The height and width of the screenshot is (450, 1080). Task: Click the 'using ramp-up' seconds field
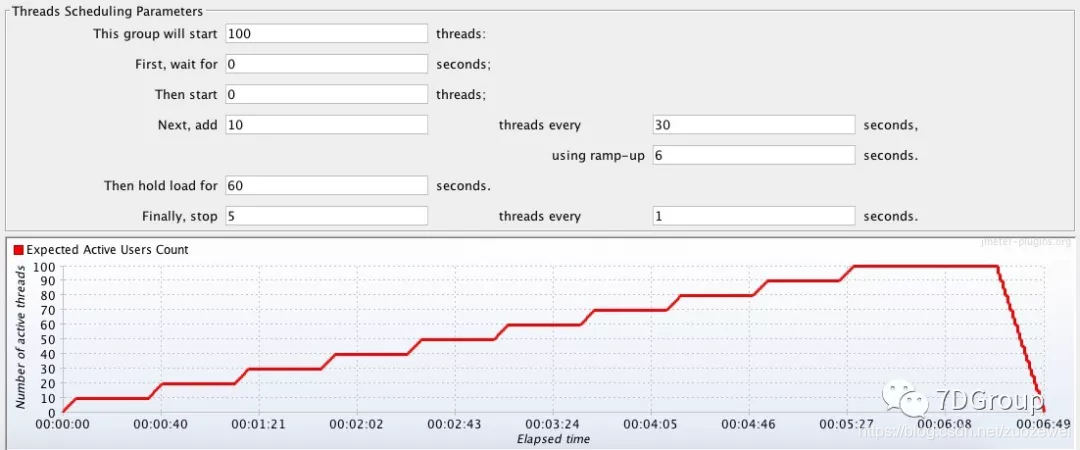point(754,155)
